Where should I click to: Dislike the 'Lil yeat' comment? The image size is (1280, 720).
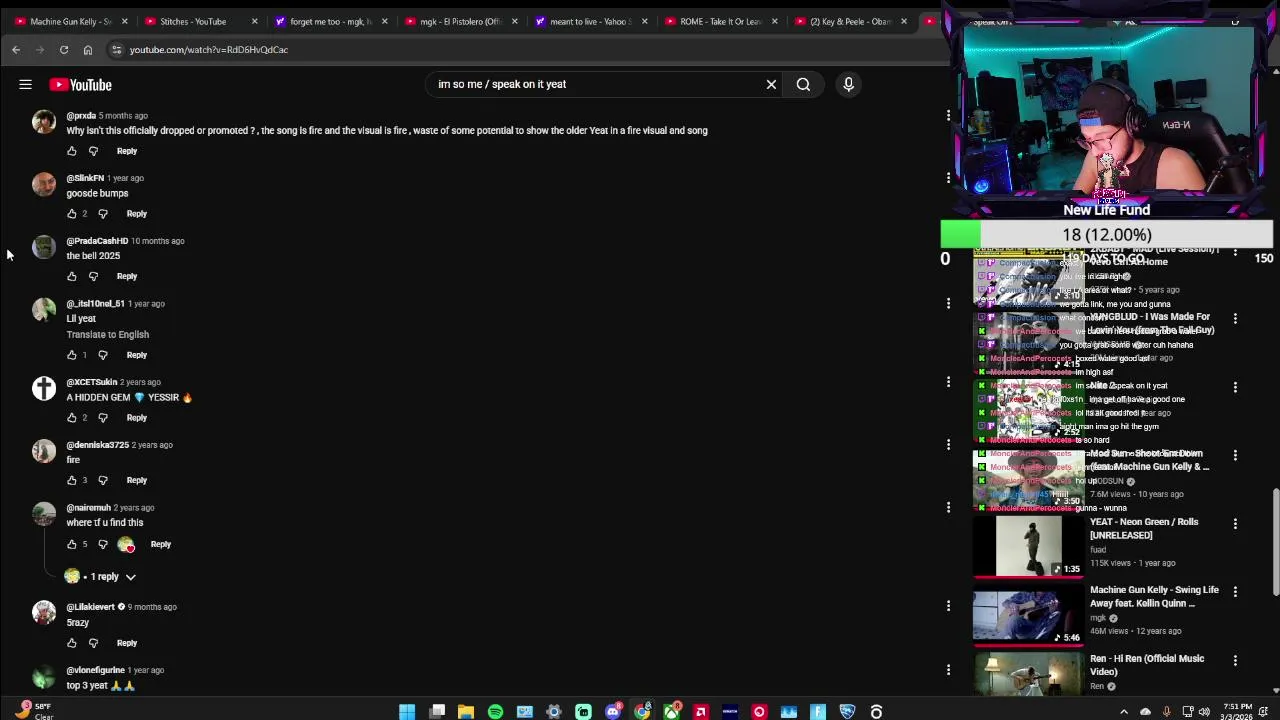[x=103, y=355]
